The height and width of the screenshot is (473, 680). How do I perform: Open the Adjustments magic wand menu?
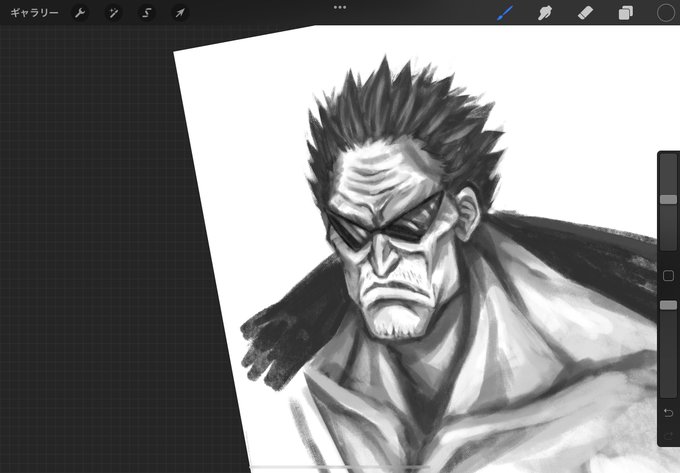click(x=114, y=13)
